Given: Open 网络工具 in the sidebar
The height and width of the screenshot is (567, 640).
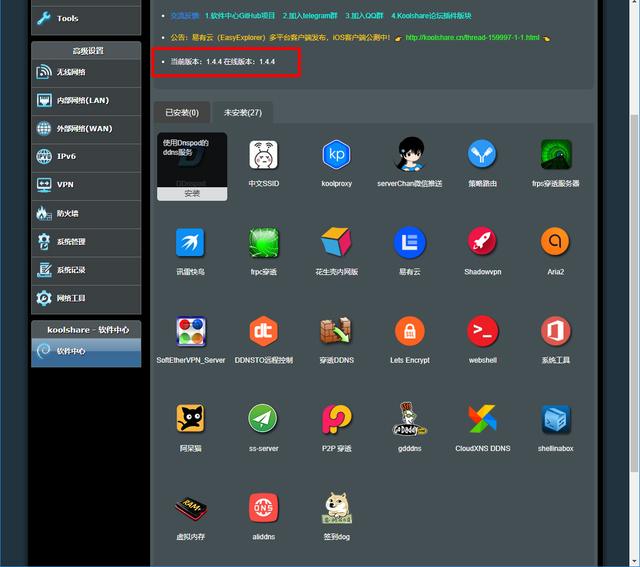Looking at the screenshot, I should click(x=86, y=298).
